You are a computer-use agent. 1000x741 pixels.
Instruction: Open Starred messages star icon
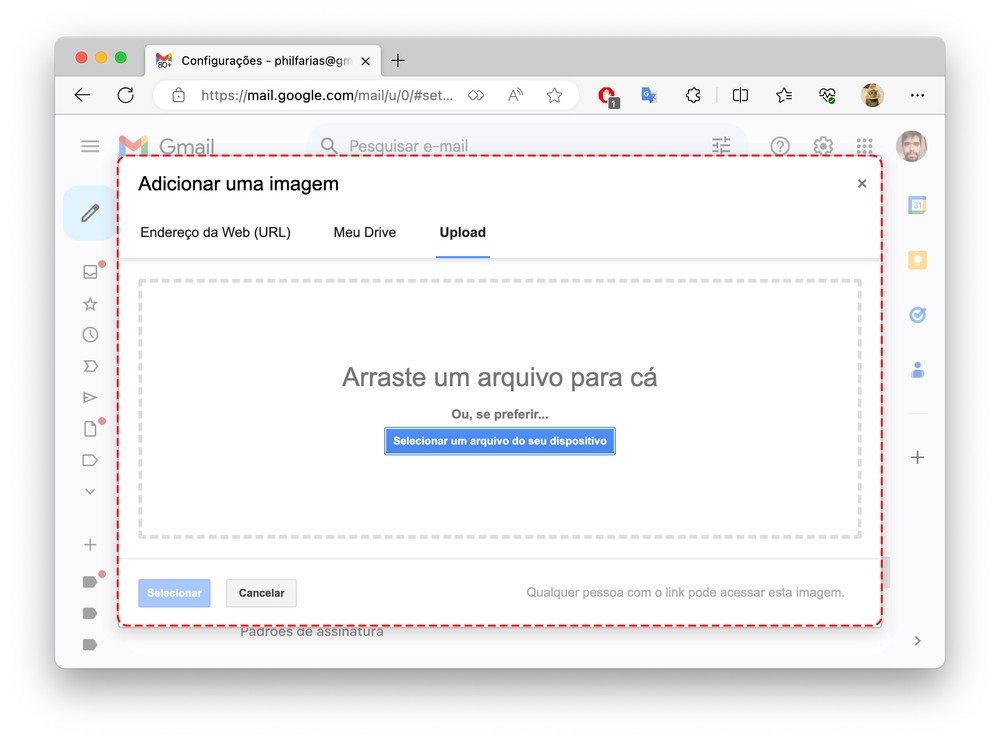click(90, 304)
